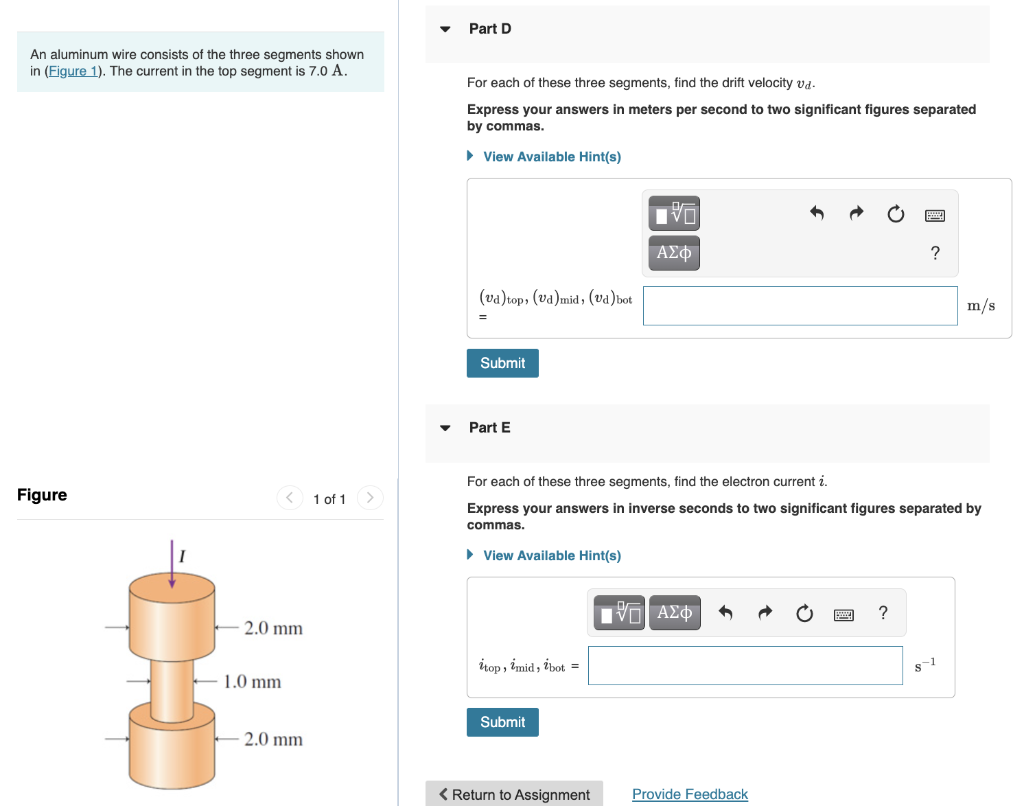Reset the Part D answer field
The width and height of the screenshot is (1024, 806).
(x=895, y=214)
